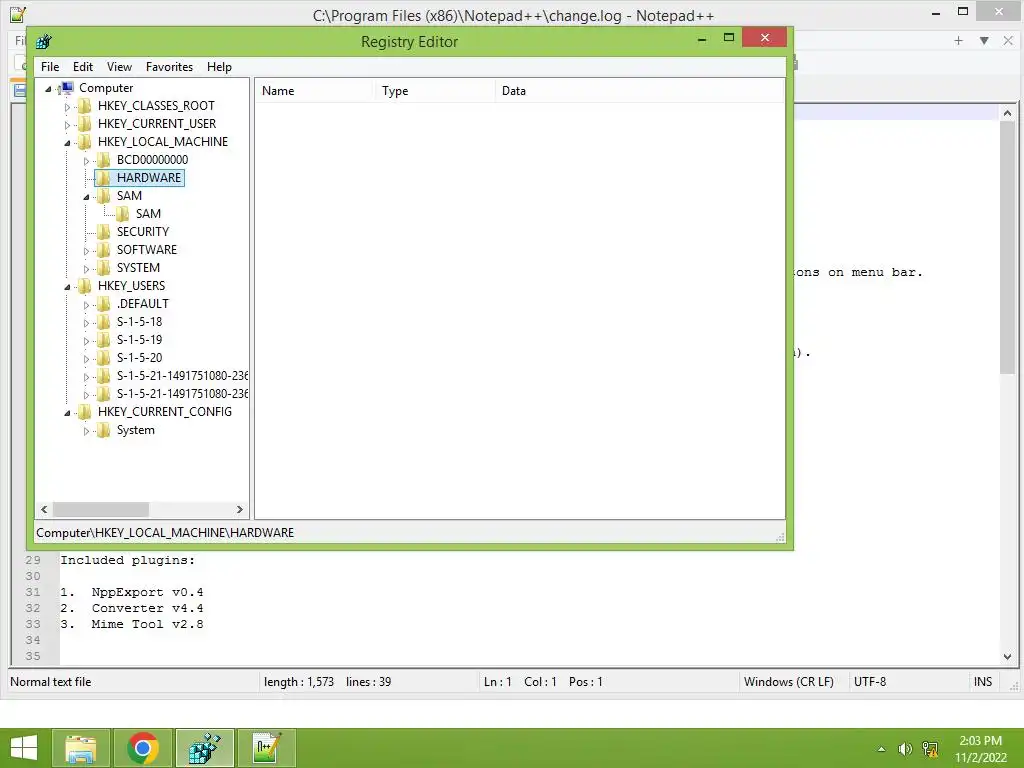Collapse the HKEY_LOCAL_MACHINE node

click(67, 142)
